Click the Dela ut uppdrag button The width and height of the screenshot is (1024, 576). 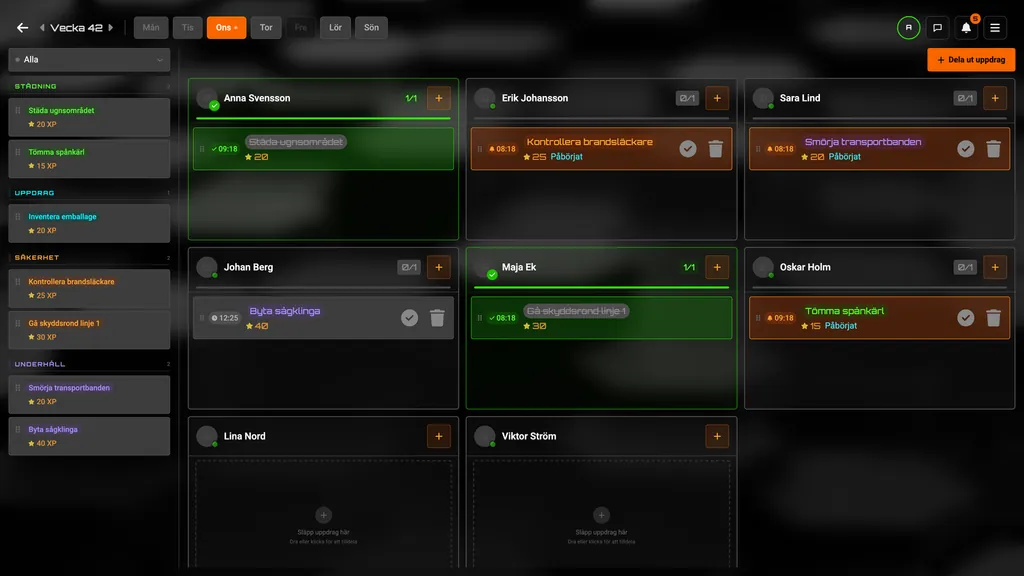coord(971,59)
